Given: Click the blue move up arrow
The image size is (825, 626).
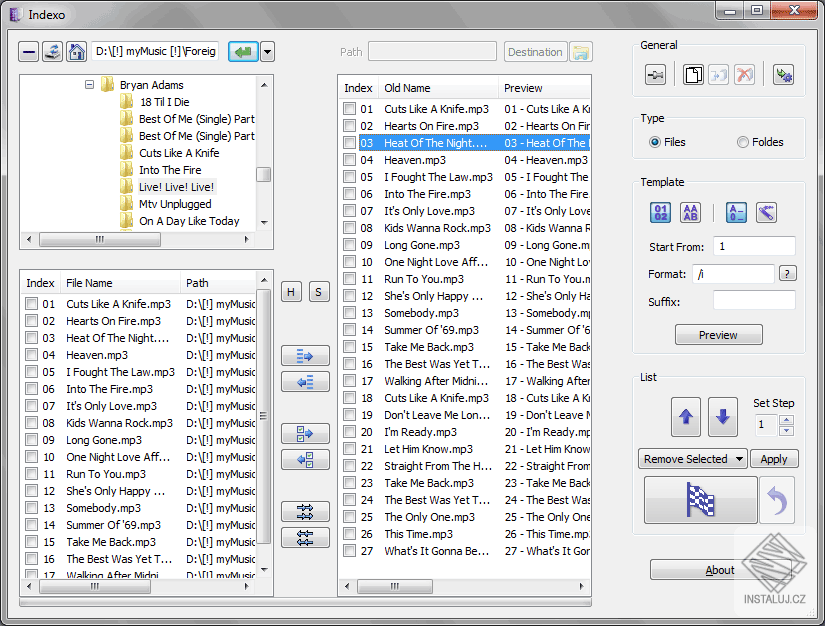Looking at the screenshot, I should (685, 417).
